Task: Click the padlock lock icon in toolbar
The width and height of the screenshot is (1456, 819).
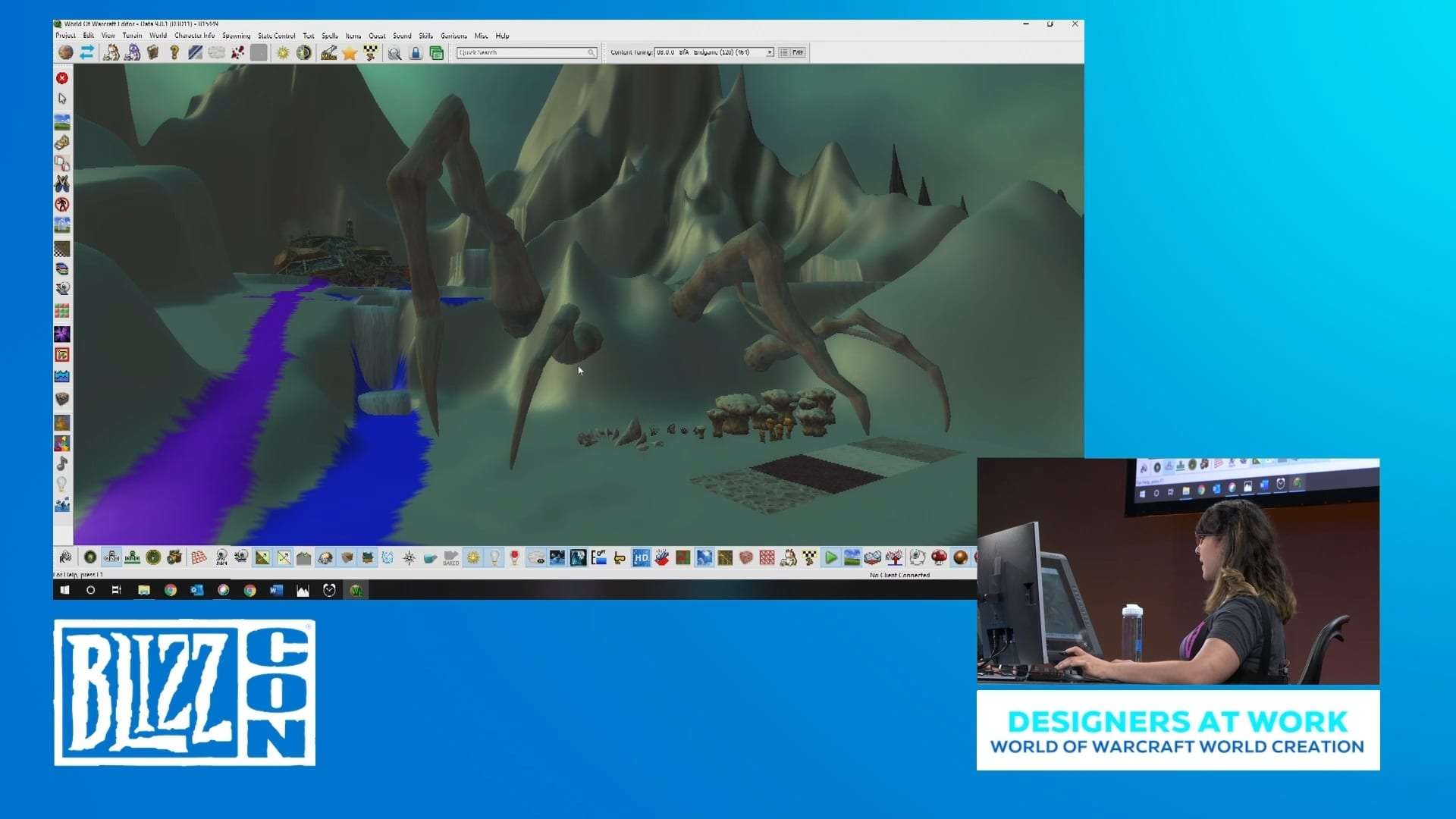Action: (416, 52)
